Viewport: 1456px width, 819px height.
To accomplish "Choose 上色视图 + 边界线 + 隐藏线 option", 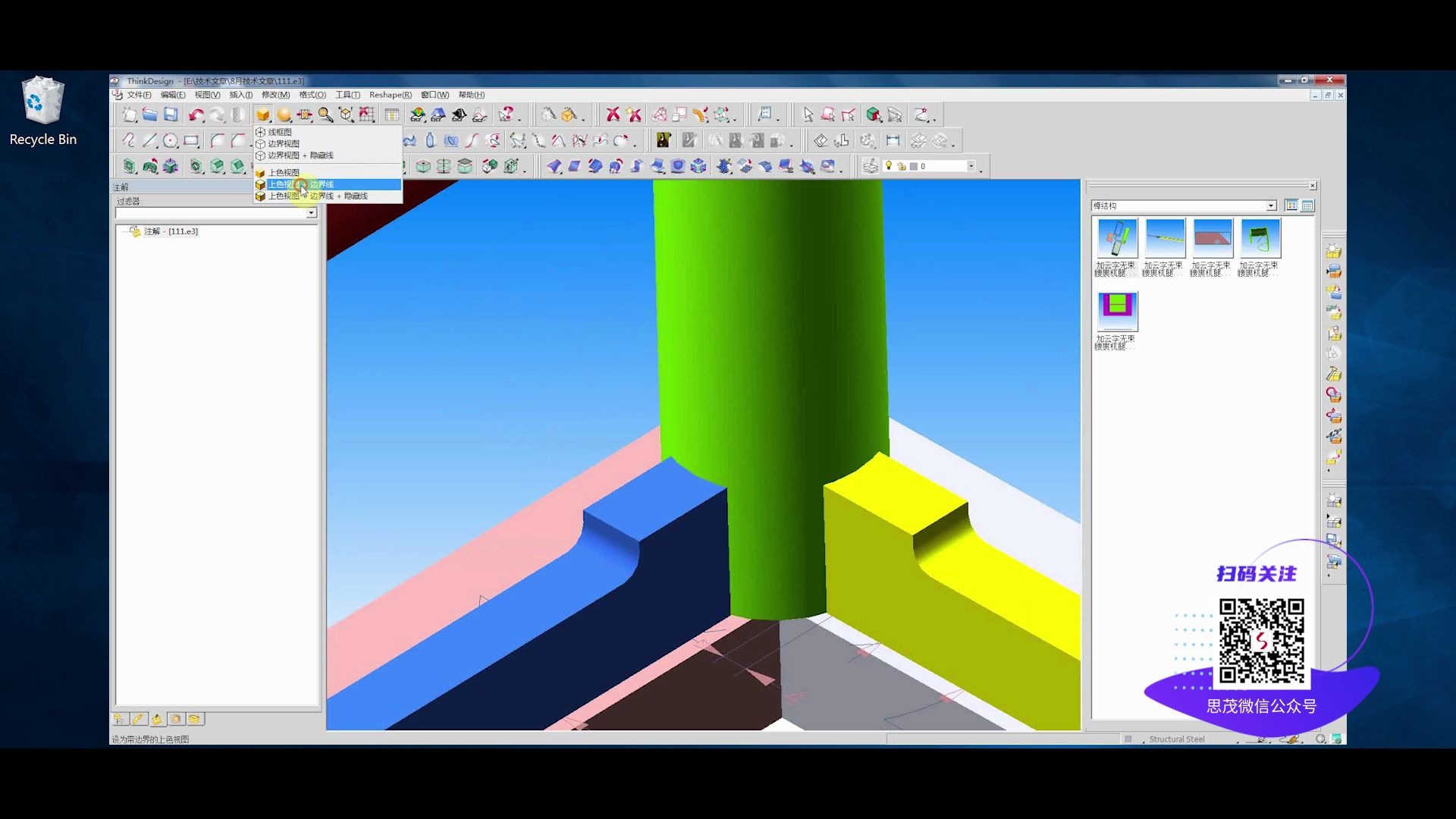I will tap(328, 196).
